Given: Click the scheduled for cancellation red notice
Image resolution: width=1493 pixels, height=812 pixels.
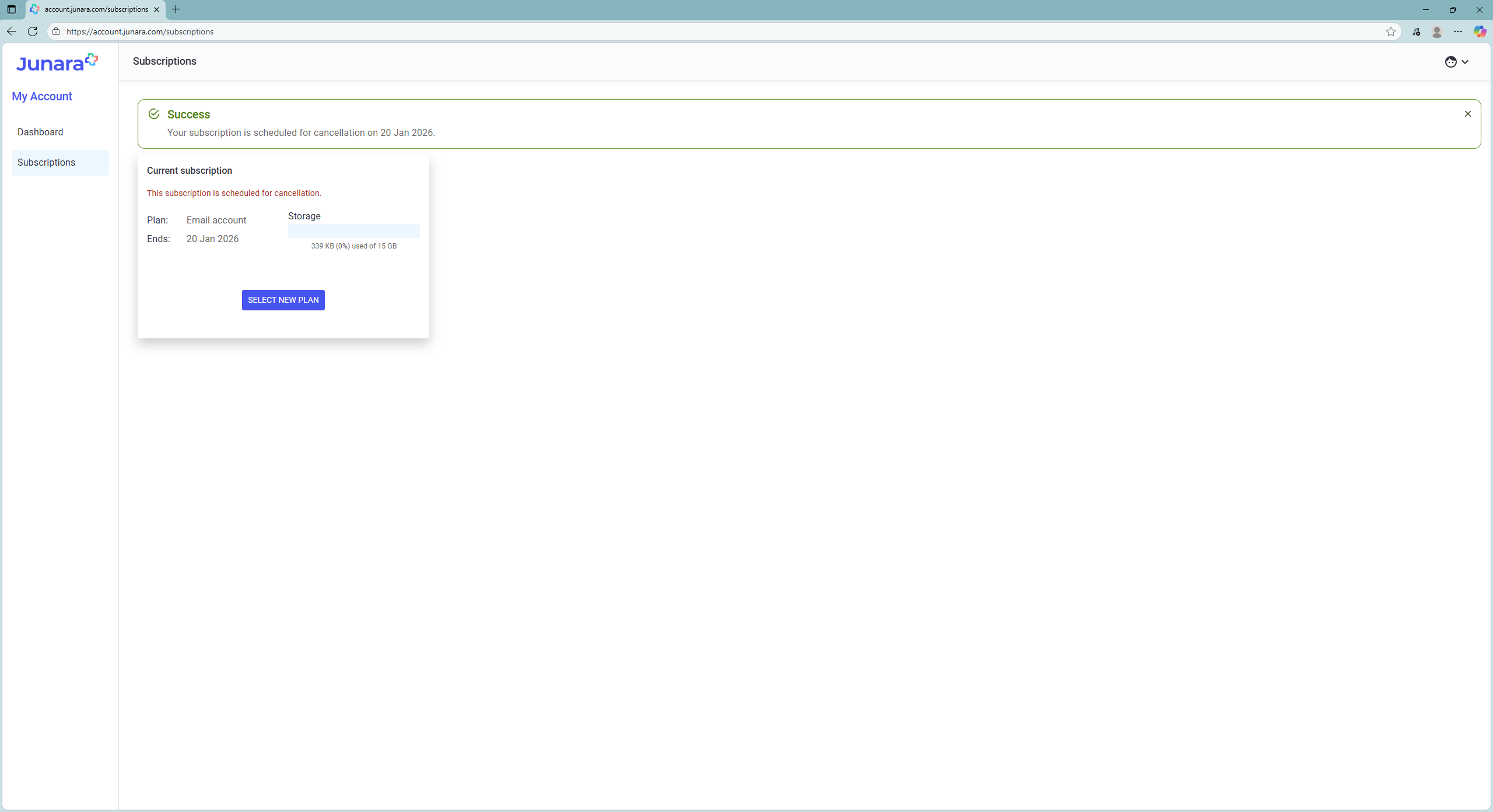Looking at the screenshot, I should [233, 193].
